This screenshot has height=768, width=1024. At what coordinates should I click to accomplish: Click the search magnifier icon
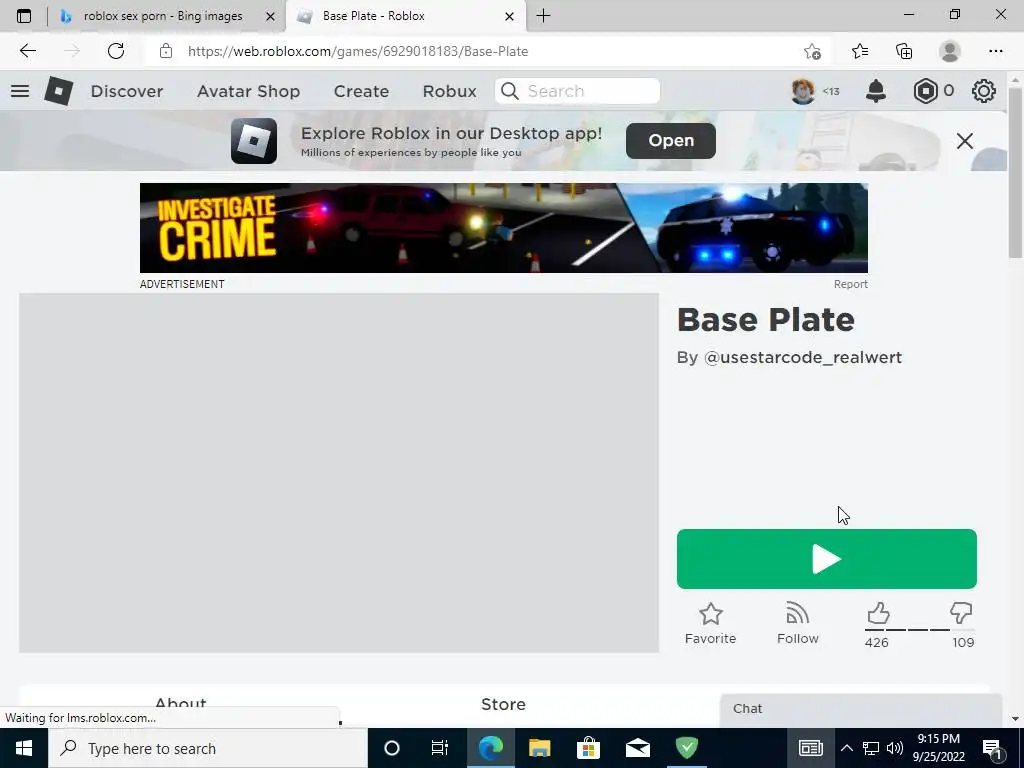point(510,91)
